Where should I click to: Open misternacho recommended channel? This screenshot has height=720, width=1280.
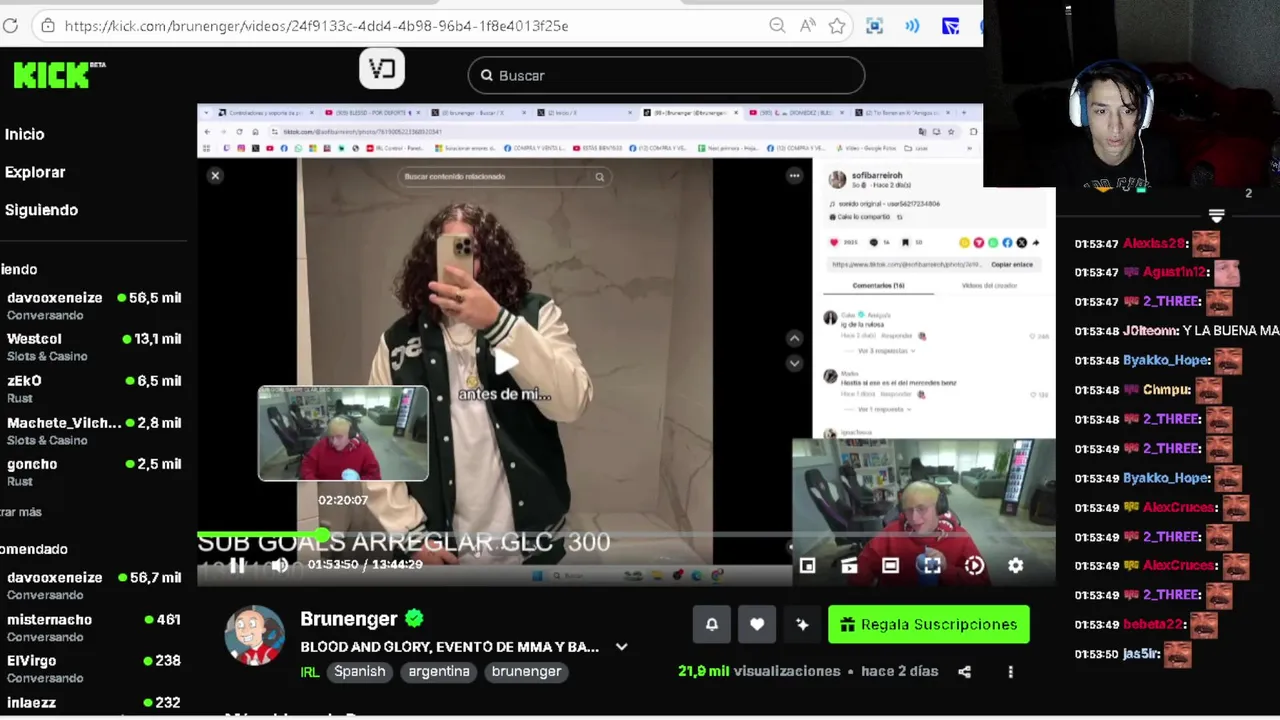(93, 628)
